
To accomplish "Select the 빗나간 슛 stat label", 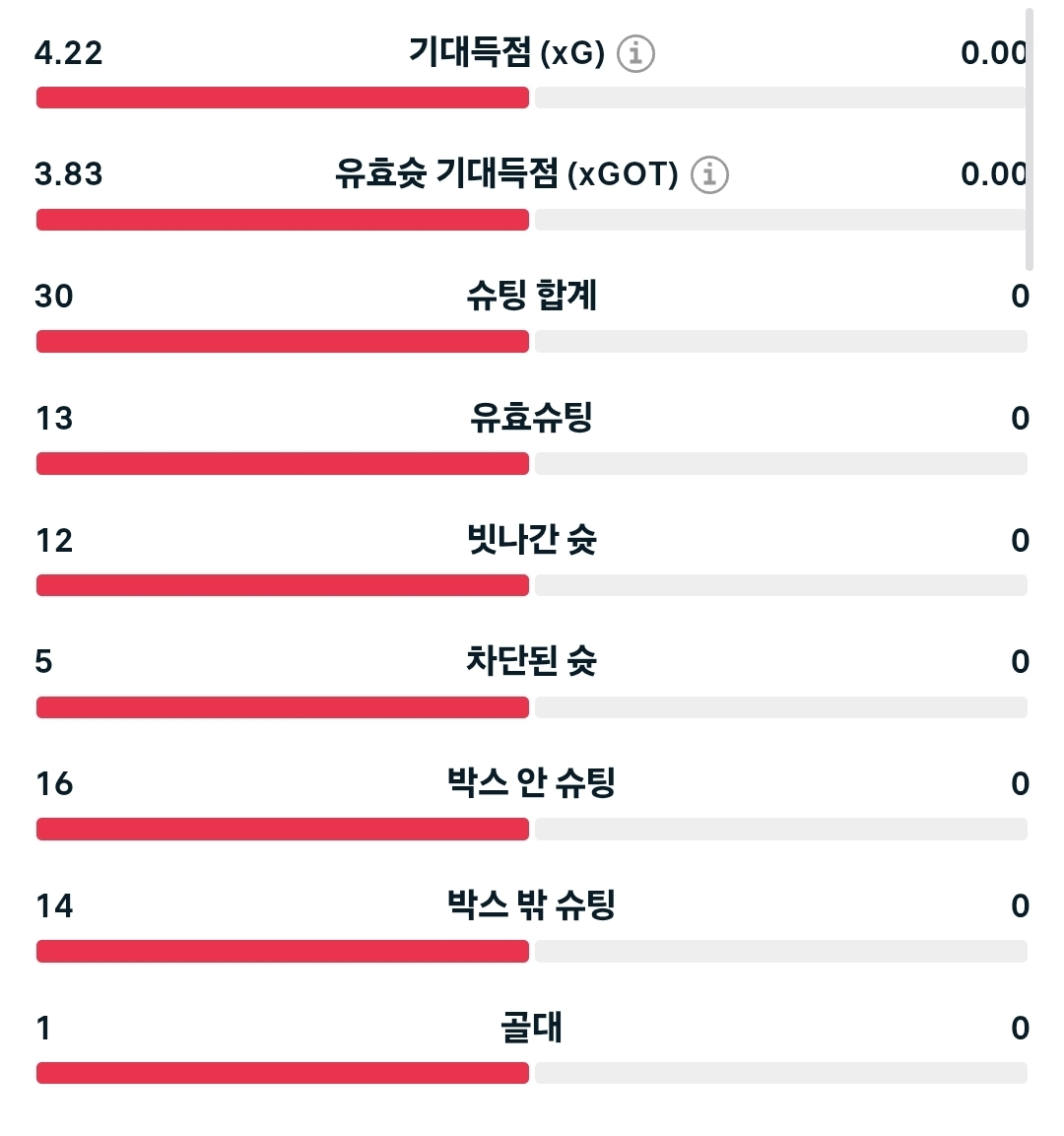I will [532, 540].
